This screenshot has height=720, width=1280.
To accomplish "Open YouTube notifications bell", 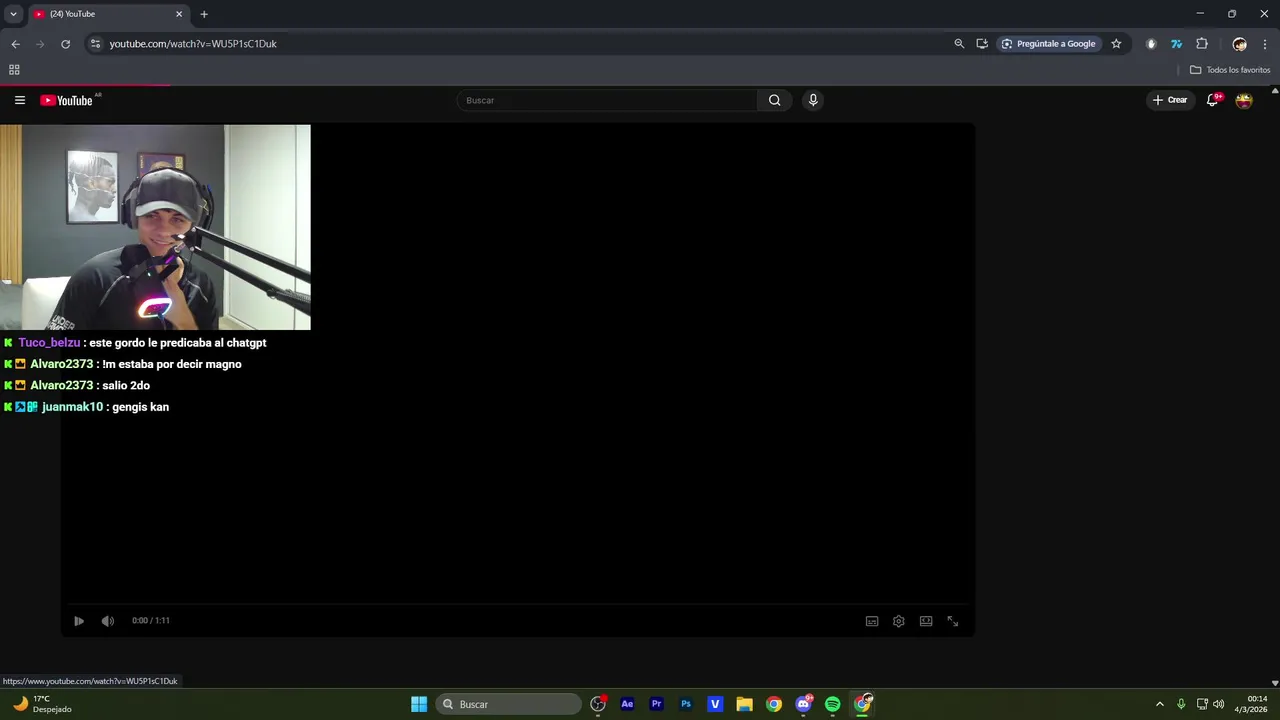I will [1213, 100].
